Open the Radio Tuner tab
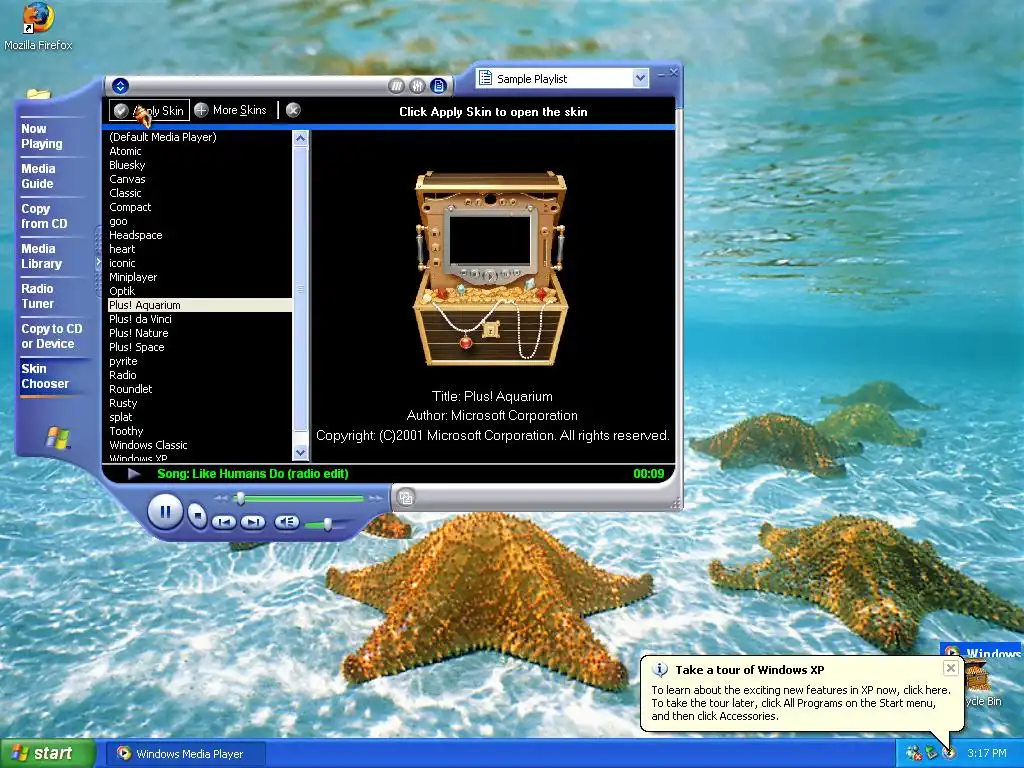 (x=38, y=296)
